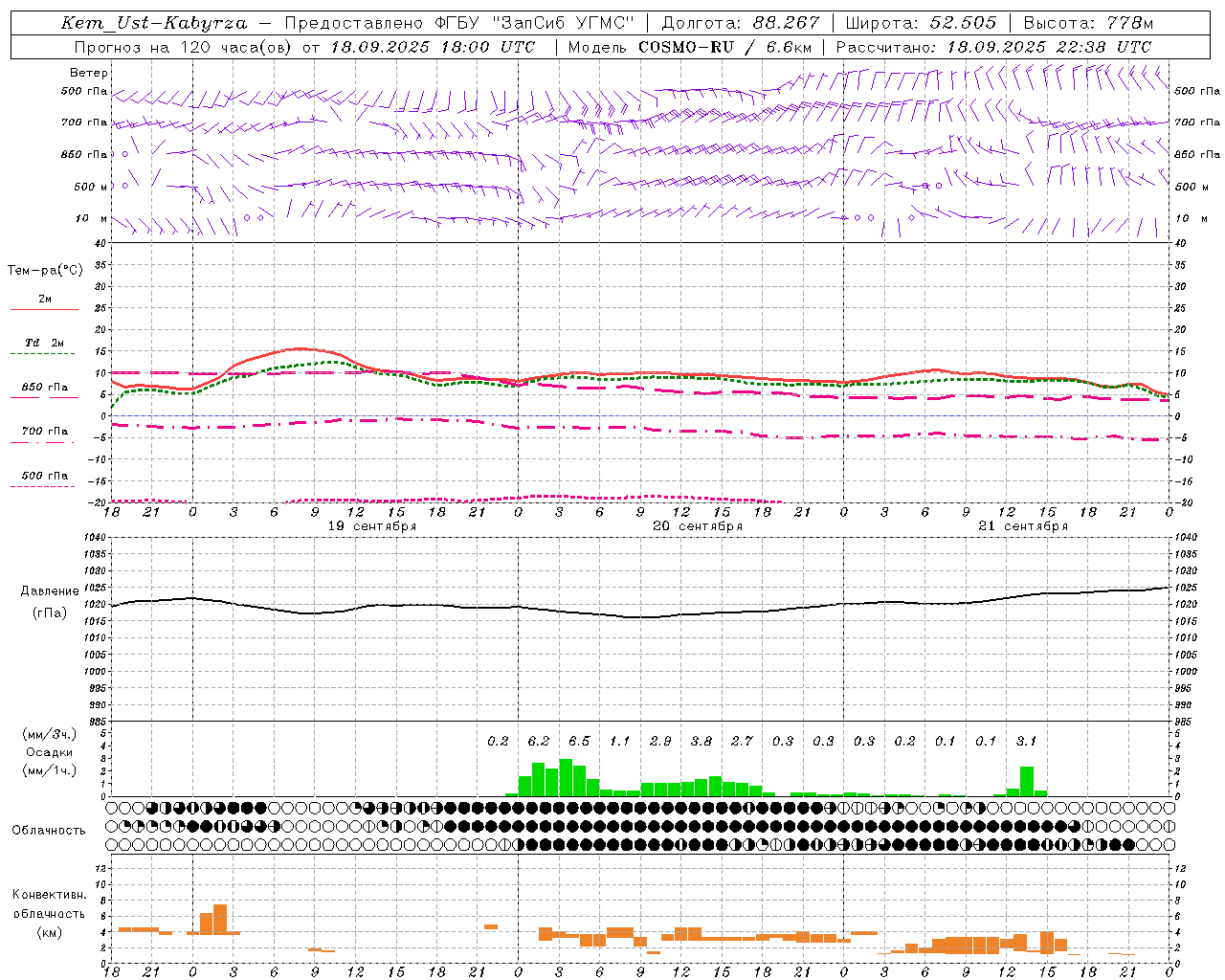Click the model name COSMO-RU / 6.6км
This screenshot has width=1225, height=980.
click(724, 47)
